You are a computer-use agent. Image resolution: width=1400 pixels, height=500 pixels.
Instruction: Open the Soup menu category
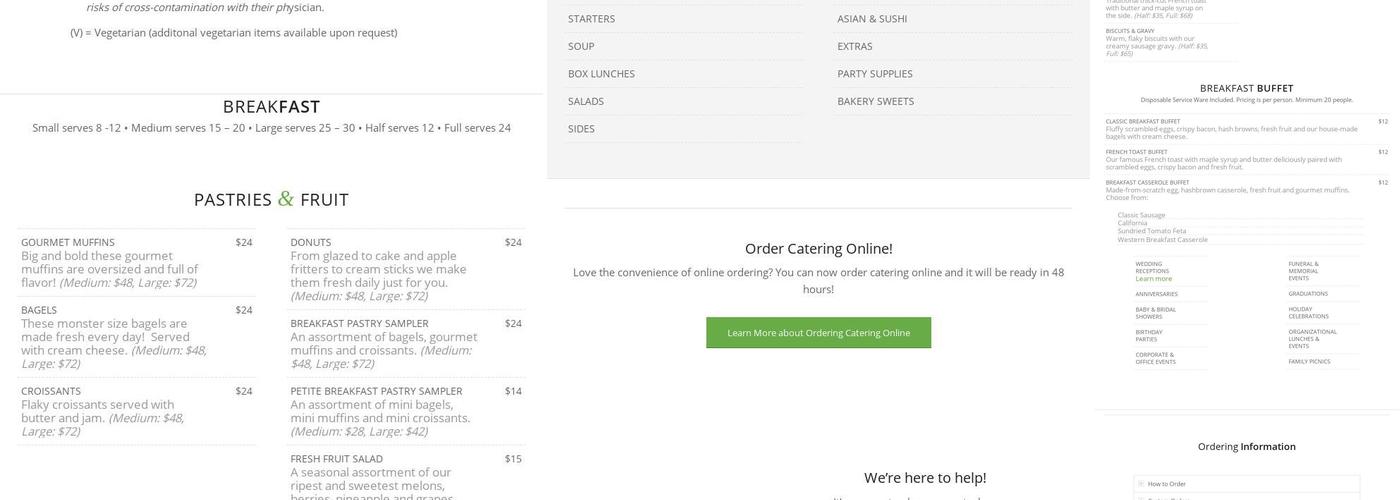[581, 46]
